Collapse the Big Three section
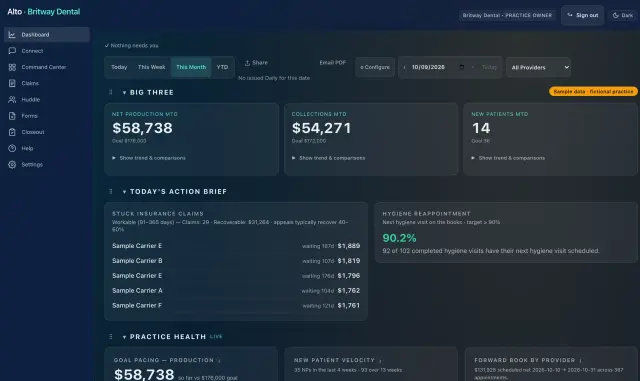This screenshot has width=640, height=381. [124, 93]
